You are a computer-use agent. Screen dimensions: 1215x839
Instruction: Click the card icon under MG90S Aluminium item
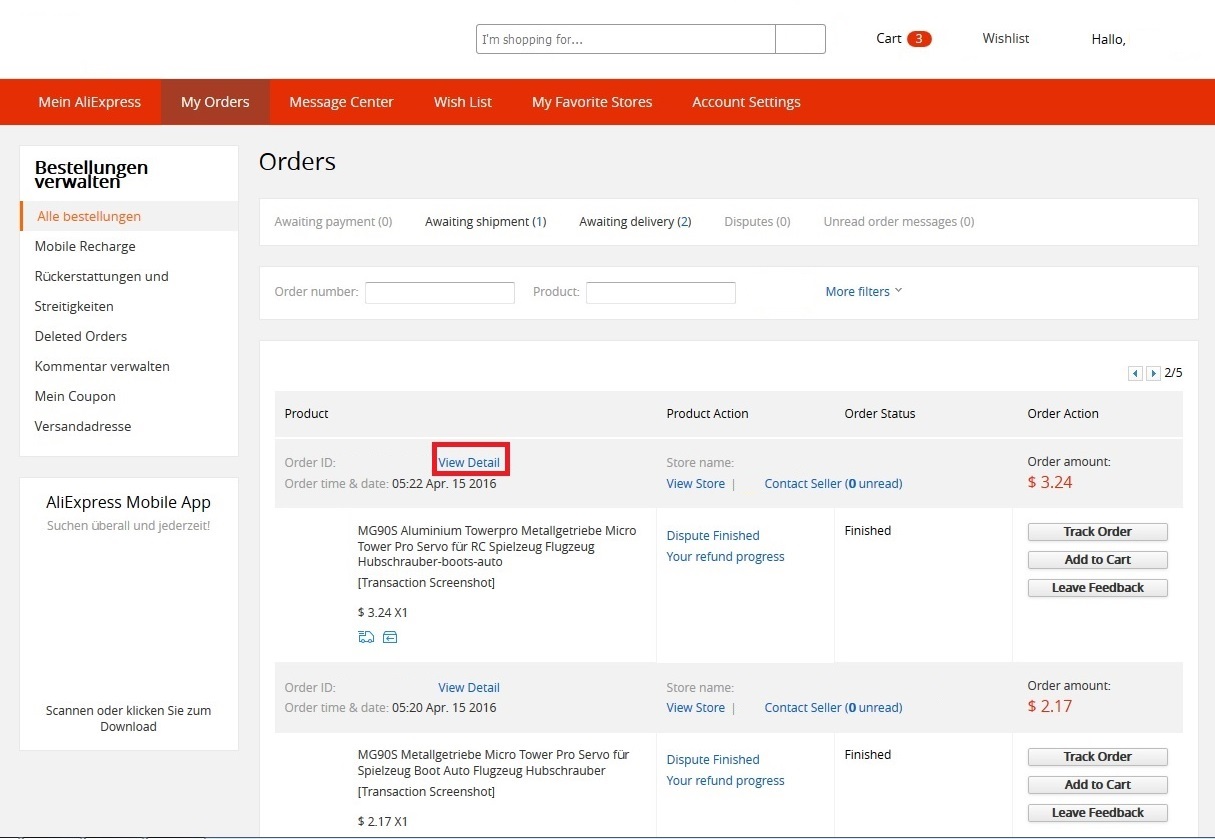[390, 637]
